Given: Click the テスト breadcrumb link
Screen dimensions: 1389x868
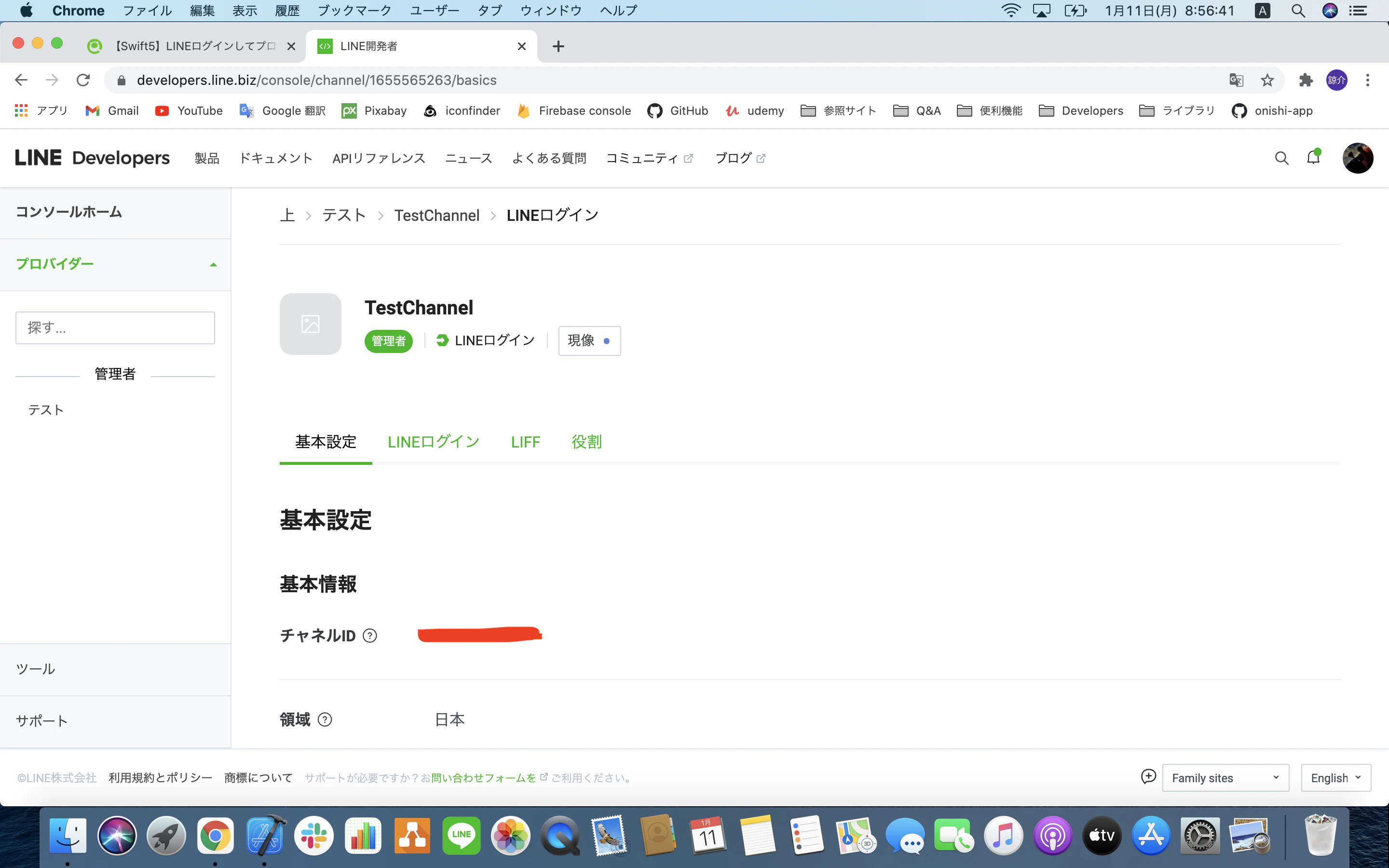Looking at the screenshot, I should 344,215.
